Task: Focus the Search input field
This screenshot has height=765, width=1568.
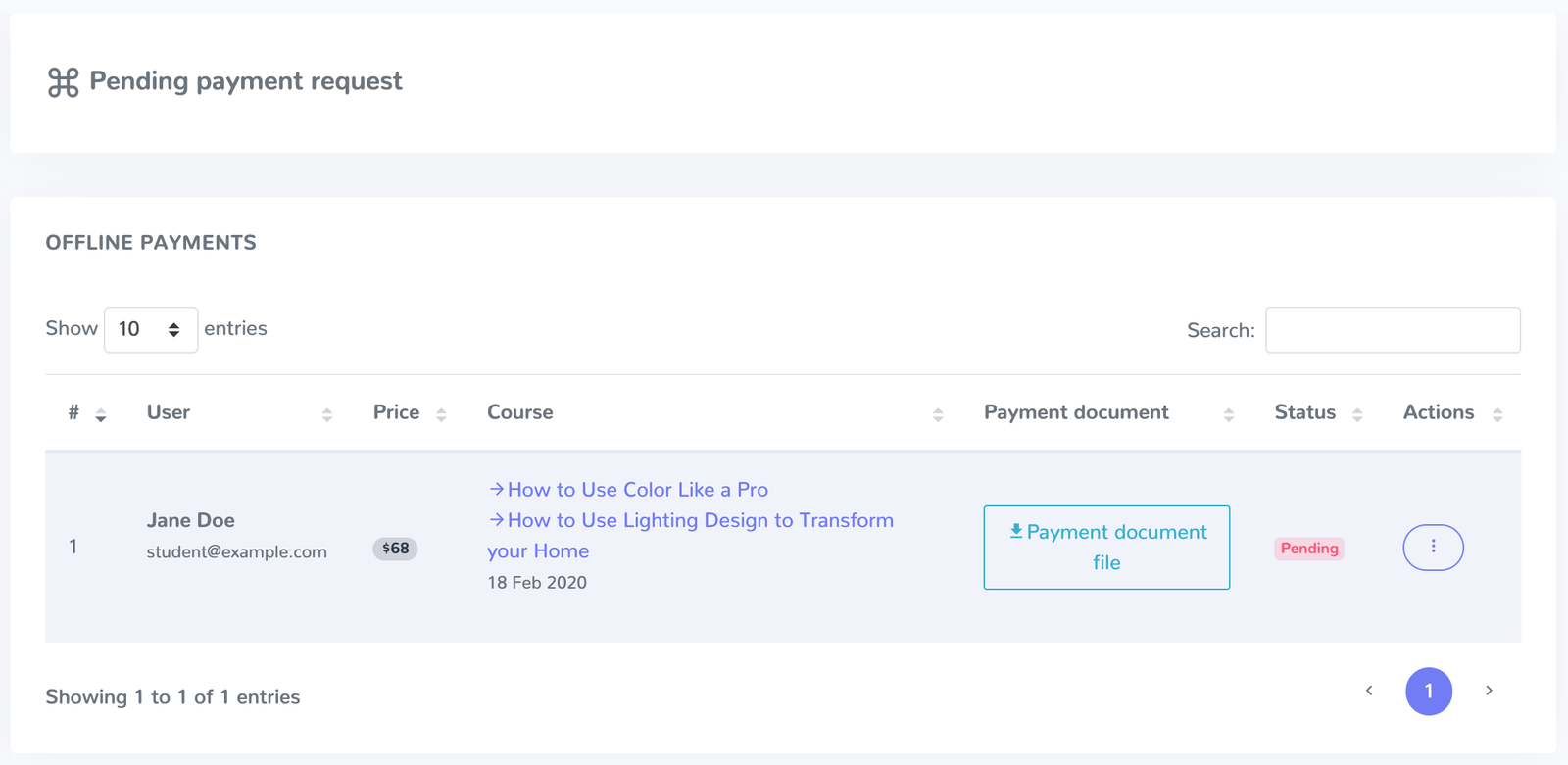Action: [1393, 330]
